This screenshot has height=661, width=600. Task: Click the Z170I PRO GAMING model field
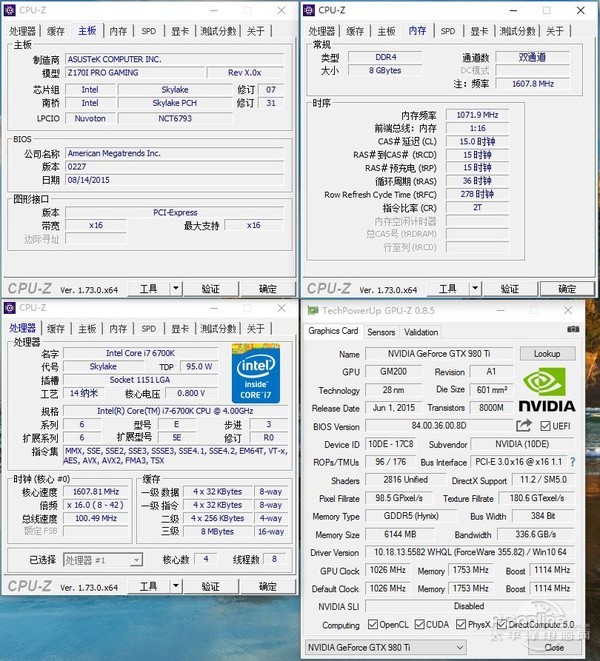tap(135, 73)
